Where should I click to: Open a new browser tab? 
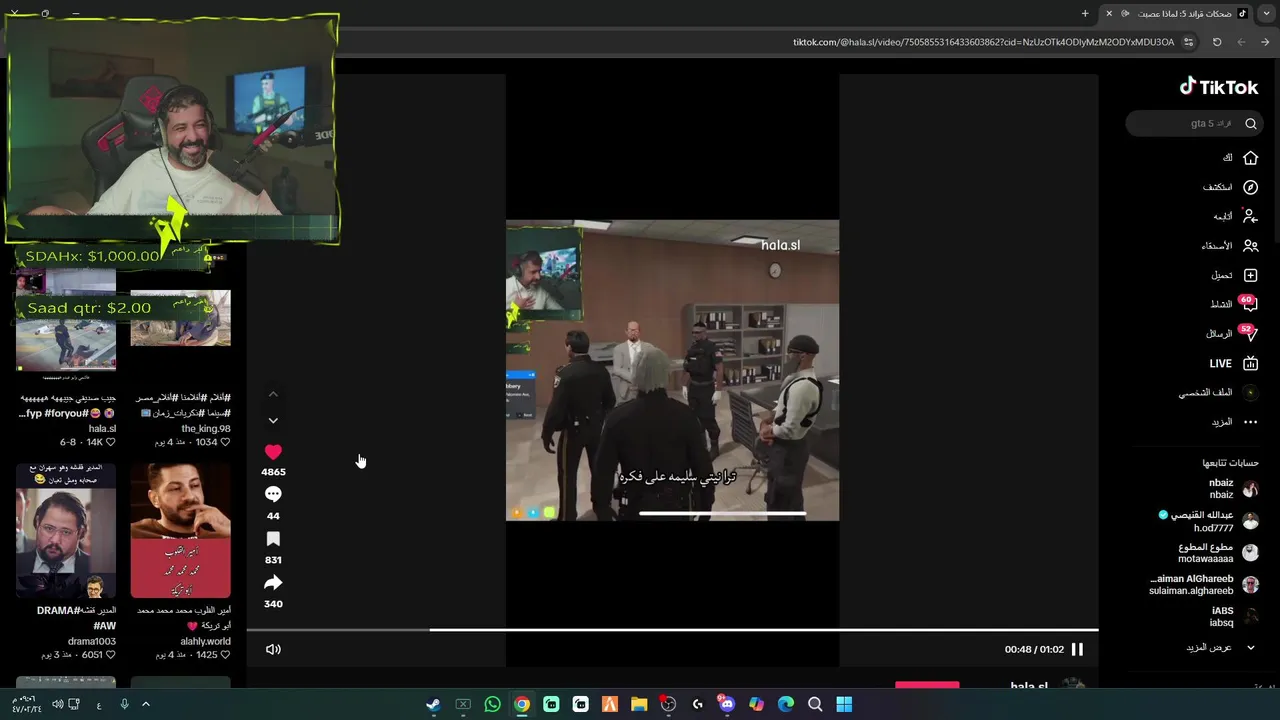(1085, 13)
